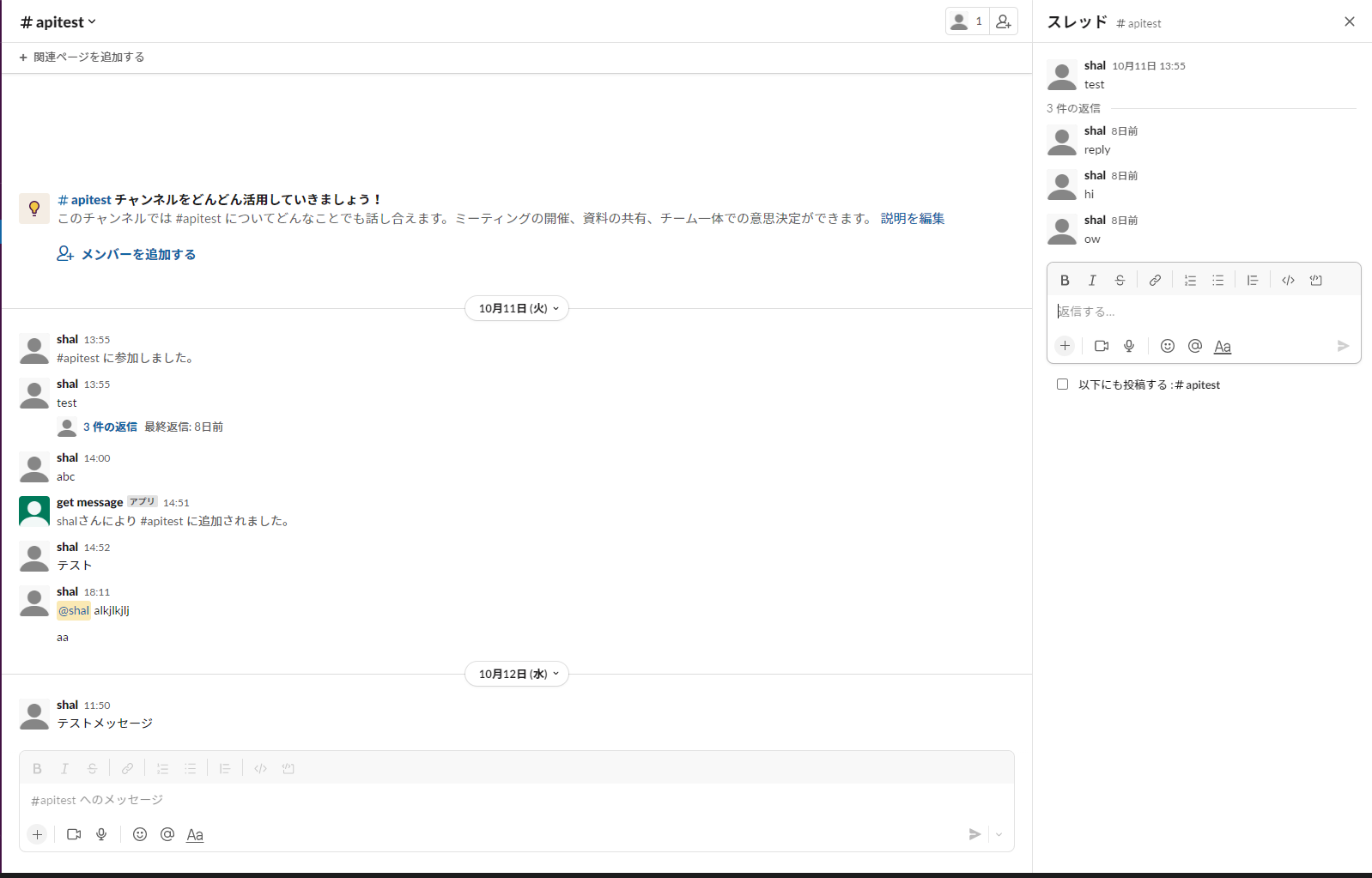Focus the #apitest message input field

[x=516, y=801]
